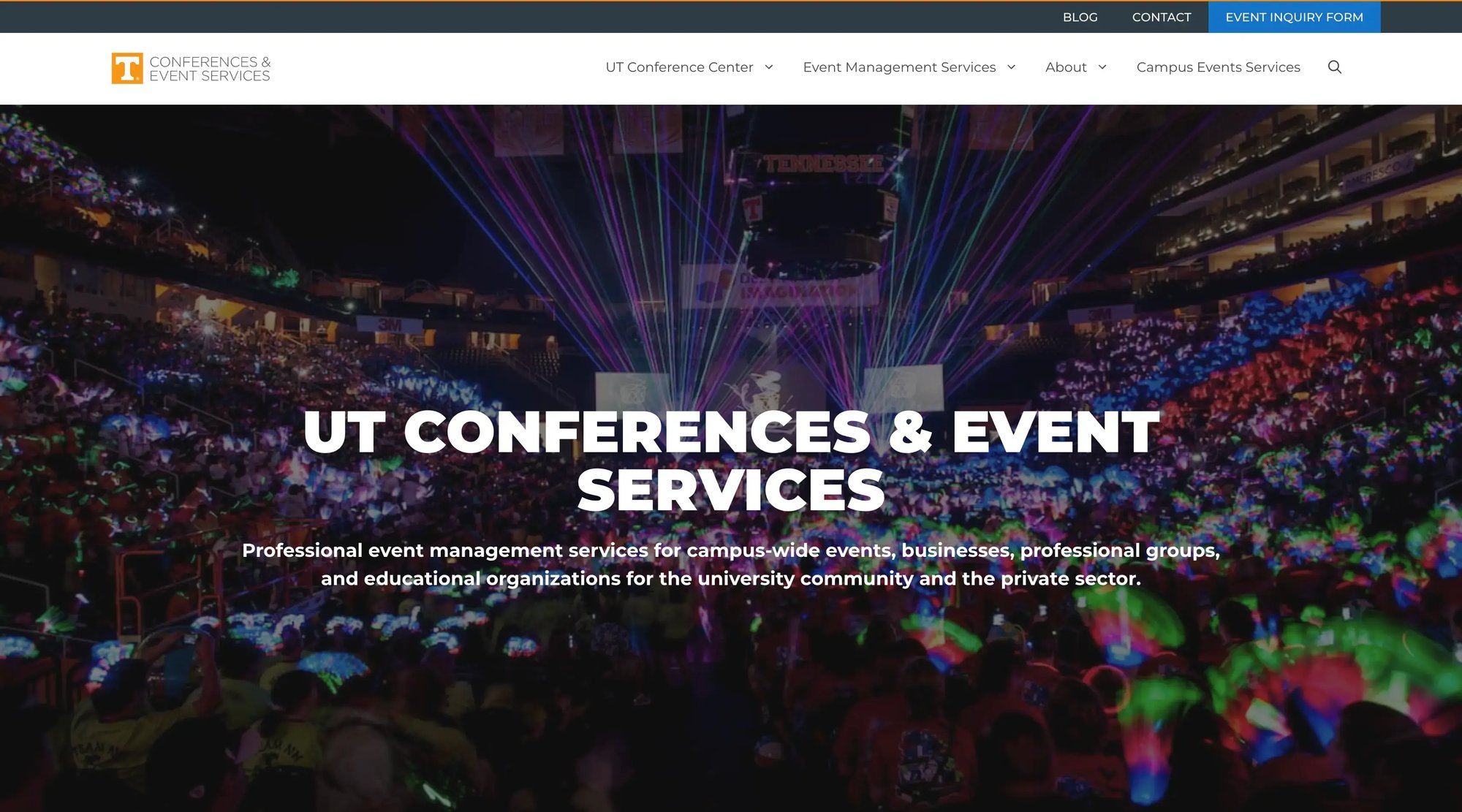This screenshot has height=812, width=1462.
Task: Open the Contact link in top bar
Action: 1161,17
